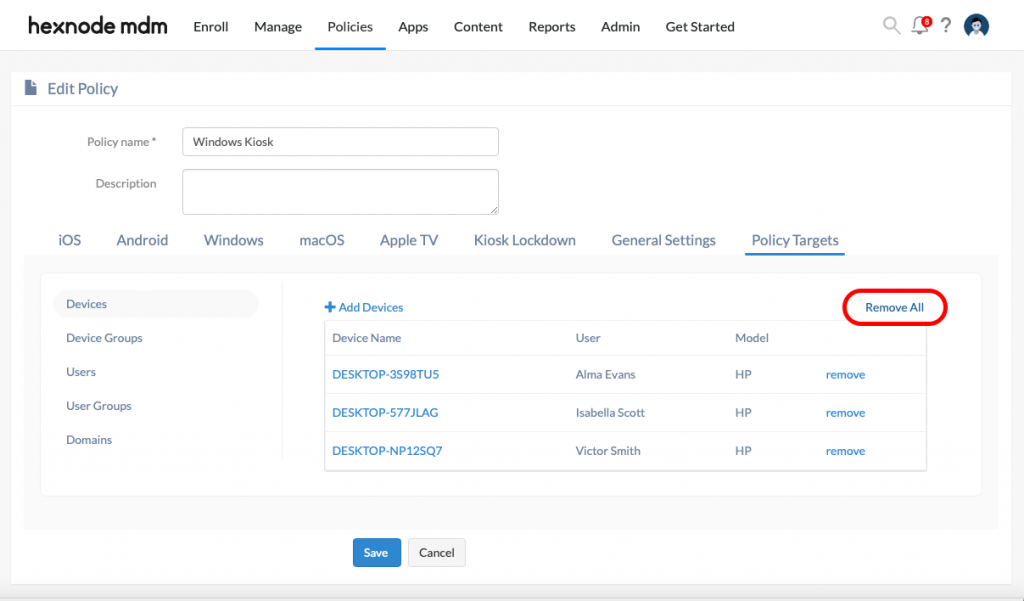Switch to the Kiosk Lockdown tab
Viewport: 1024px width, 601px height.
pyautogui.click(x=525, y=240)
